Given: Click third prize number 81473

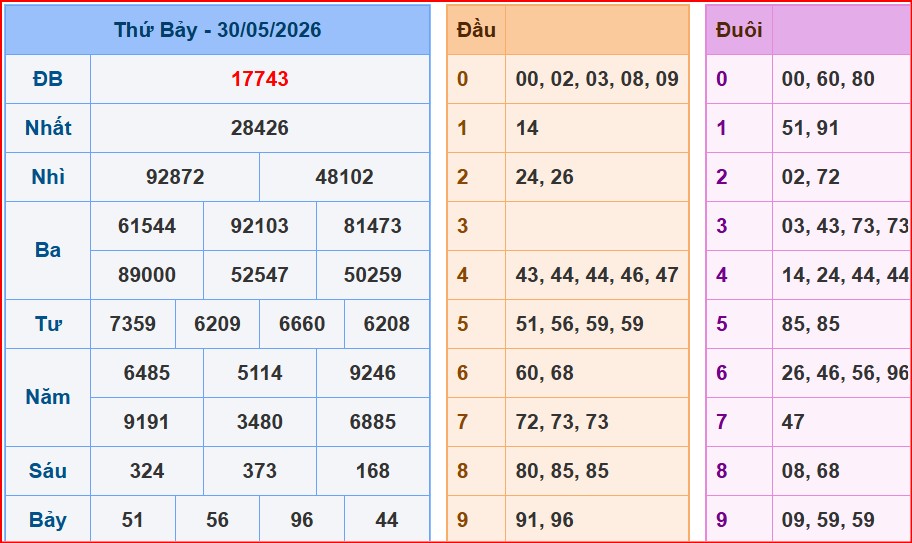Looking at the screenshot, I should point(372,226).
